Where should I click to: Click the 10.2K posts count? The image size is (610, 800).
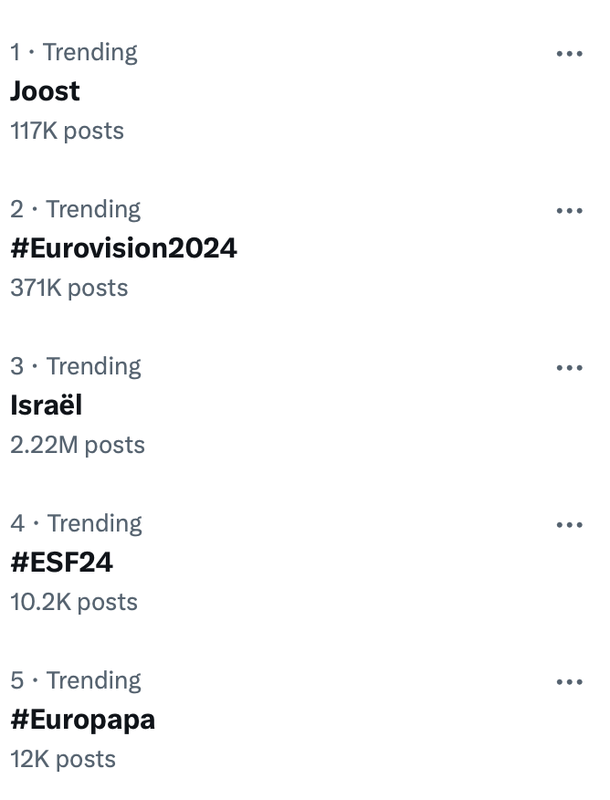point(74,603)
